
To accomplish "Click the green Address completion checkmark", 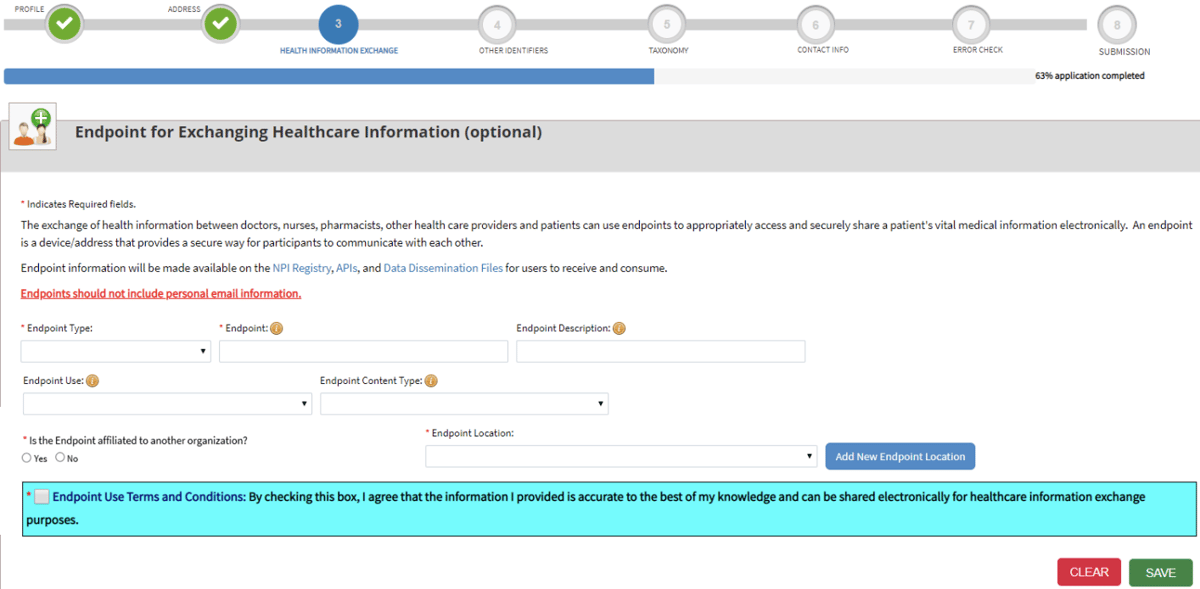I will (220, 21).
